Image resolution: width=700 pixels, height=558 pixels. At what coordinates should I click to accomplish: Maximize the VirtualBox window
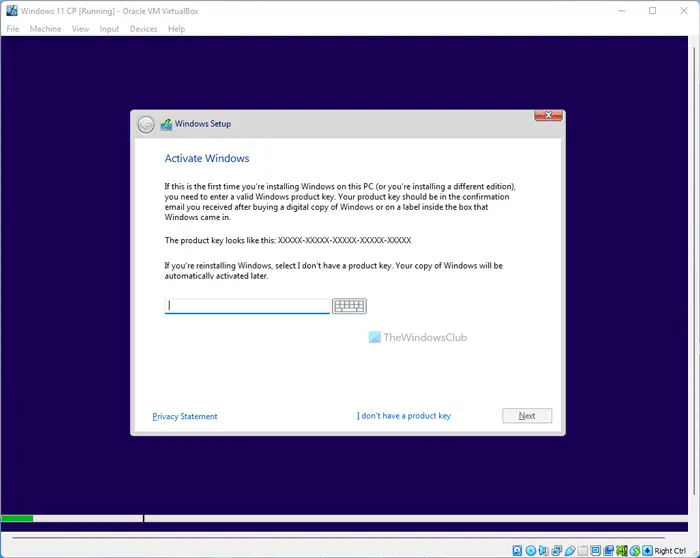point(652,11)
